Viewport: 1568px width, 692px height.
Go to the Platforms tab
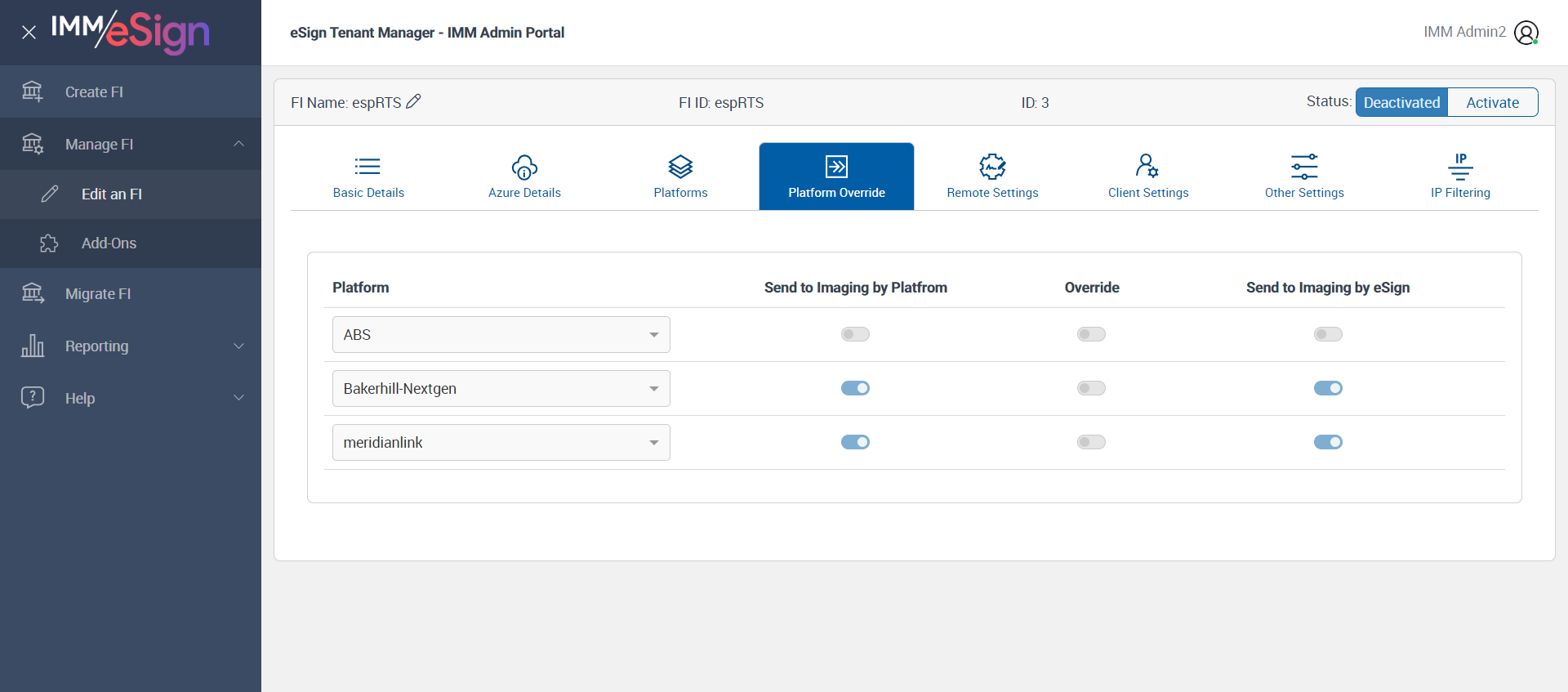(680, 176)
